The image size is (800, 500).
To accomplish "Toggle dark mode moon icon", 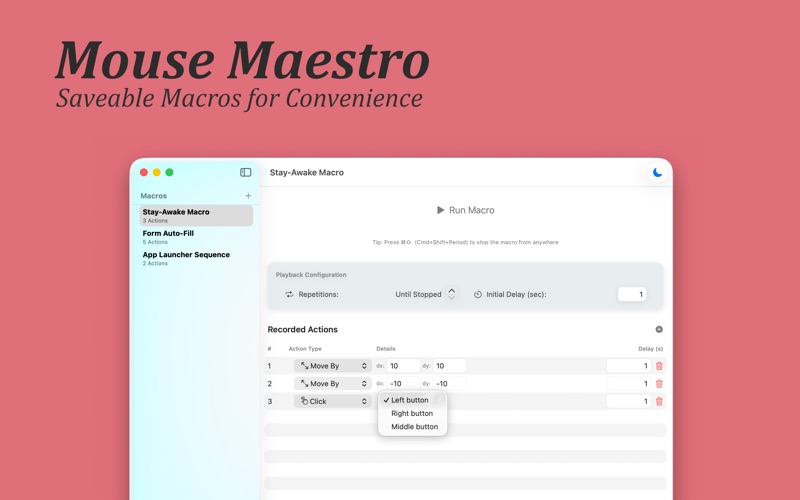I will click(657, 172).
